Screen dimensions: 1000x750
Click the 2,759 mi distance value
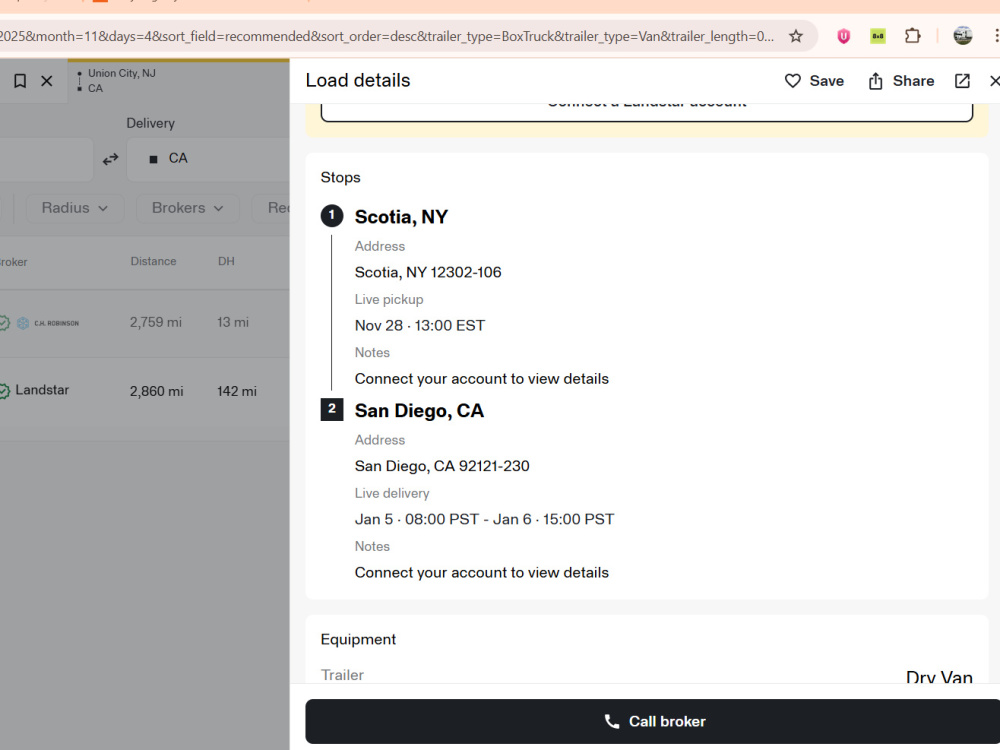pos(156,323)
